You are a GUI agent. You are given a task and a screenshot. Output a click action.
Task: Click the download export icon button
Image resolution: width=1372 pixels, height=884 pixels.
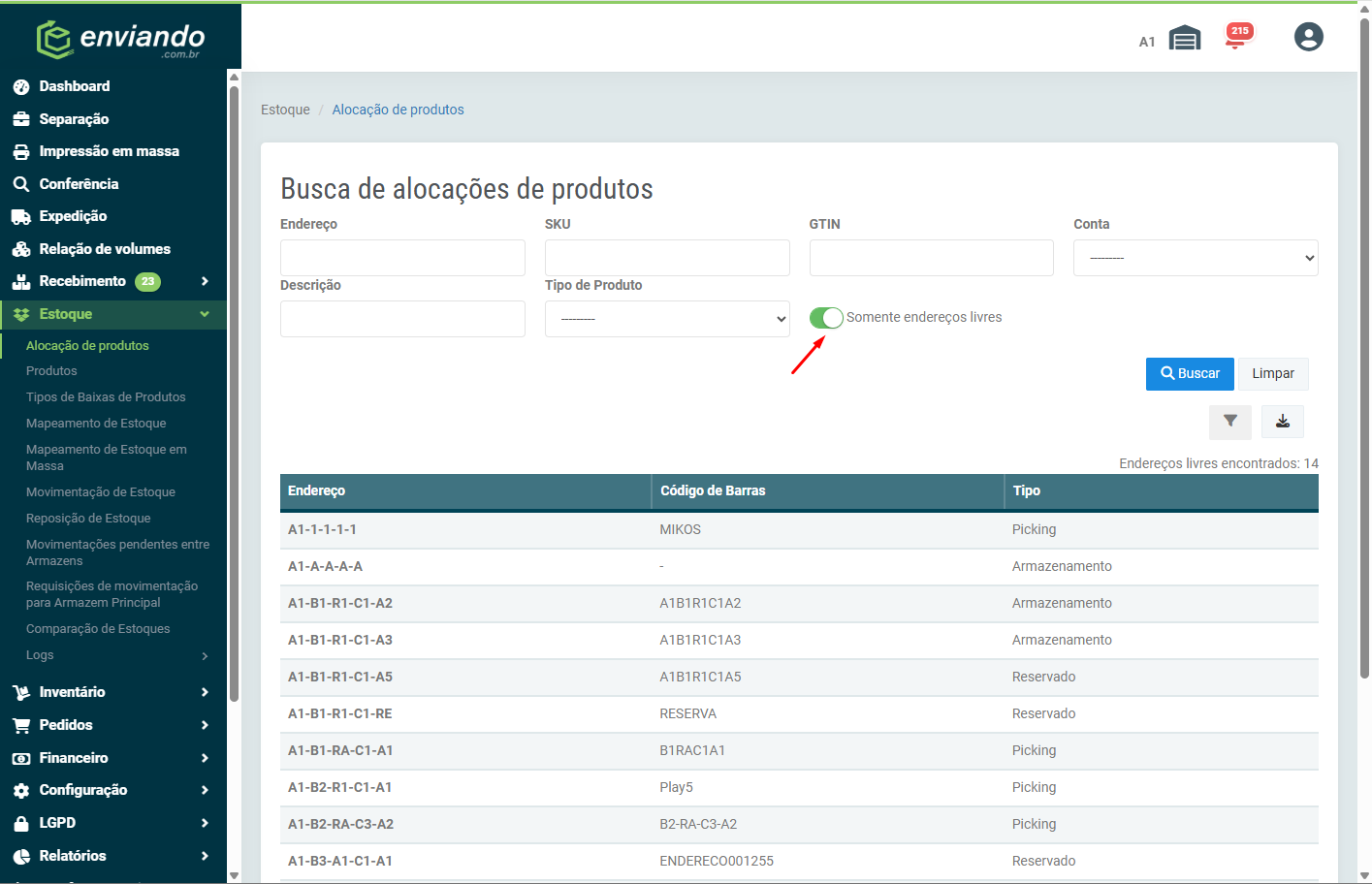pos(1283,422)
